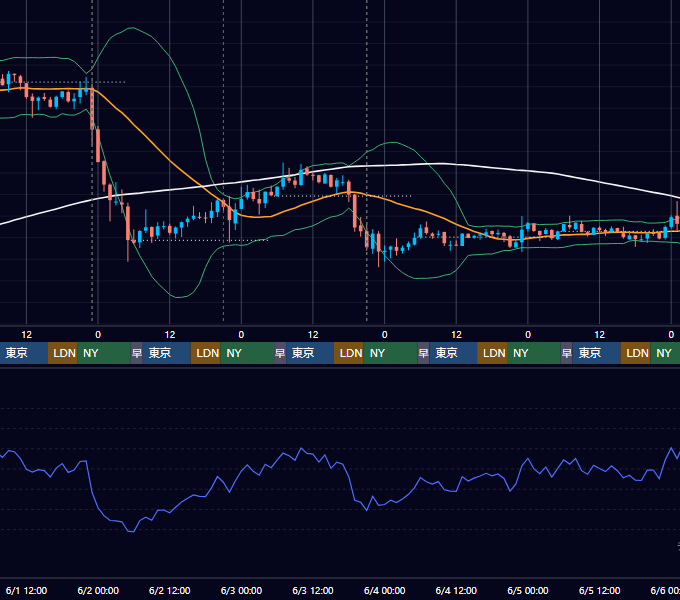The height and width of the screenshot is (600, 680).
Task: Select the LDN session block on 6/2
Action: 206,353
